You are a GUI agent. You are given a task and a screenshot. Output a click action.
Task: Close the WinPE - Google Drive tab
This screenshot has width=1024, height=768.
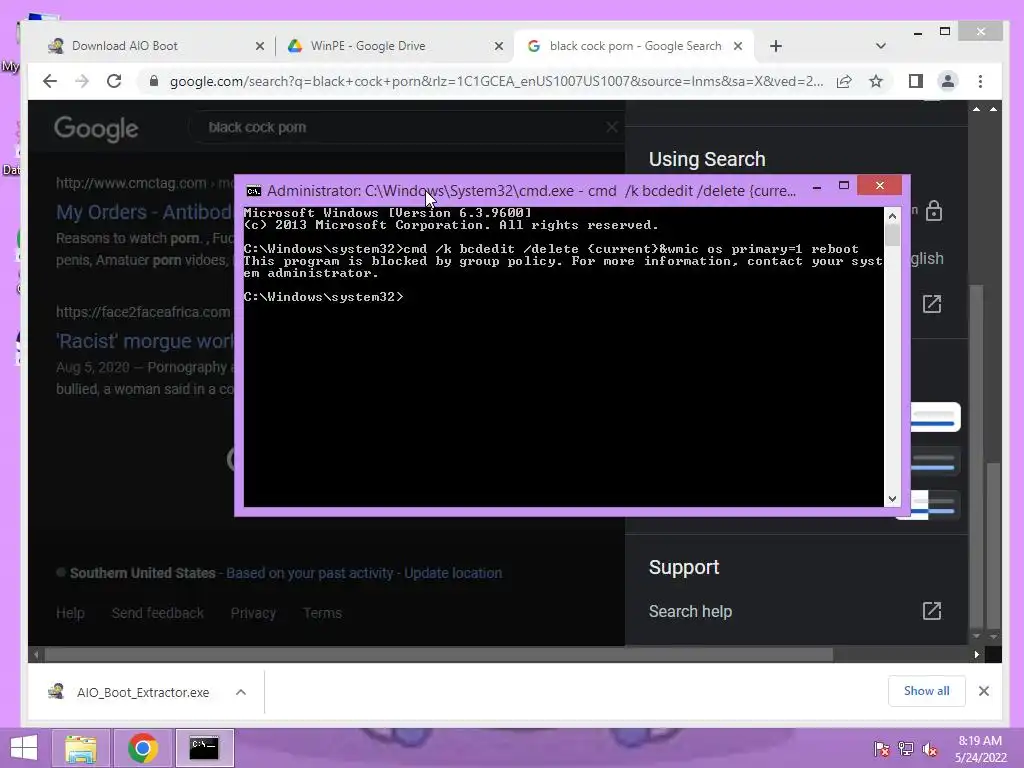click(499, 46)
